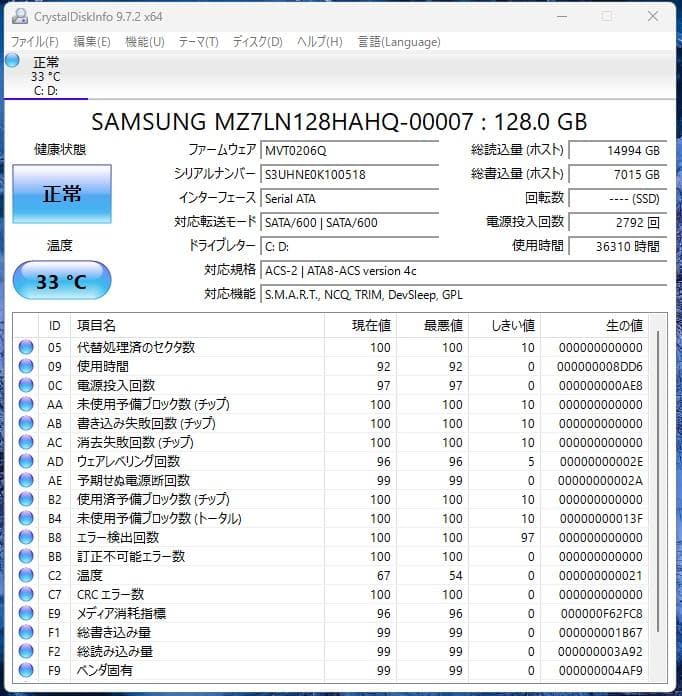The height and width of the screenshot is (696, 682).
Task: Click the features field S.M.A.R.T., NCQ, TRIM
Action: pyautogui.click(x=464, y=294)
